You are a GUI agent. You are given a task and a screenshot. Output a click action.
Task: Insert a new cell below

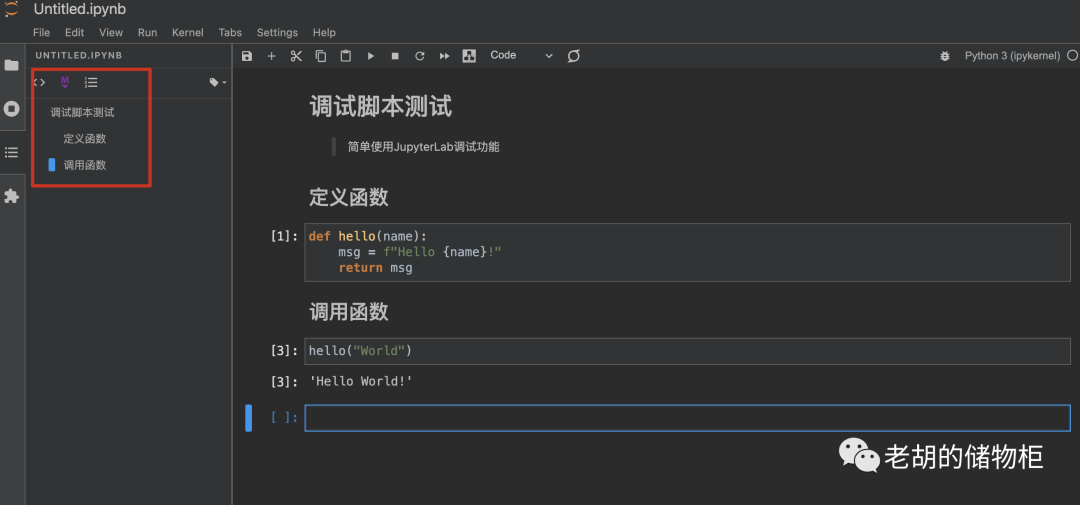coord(271,56)
